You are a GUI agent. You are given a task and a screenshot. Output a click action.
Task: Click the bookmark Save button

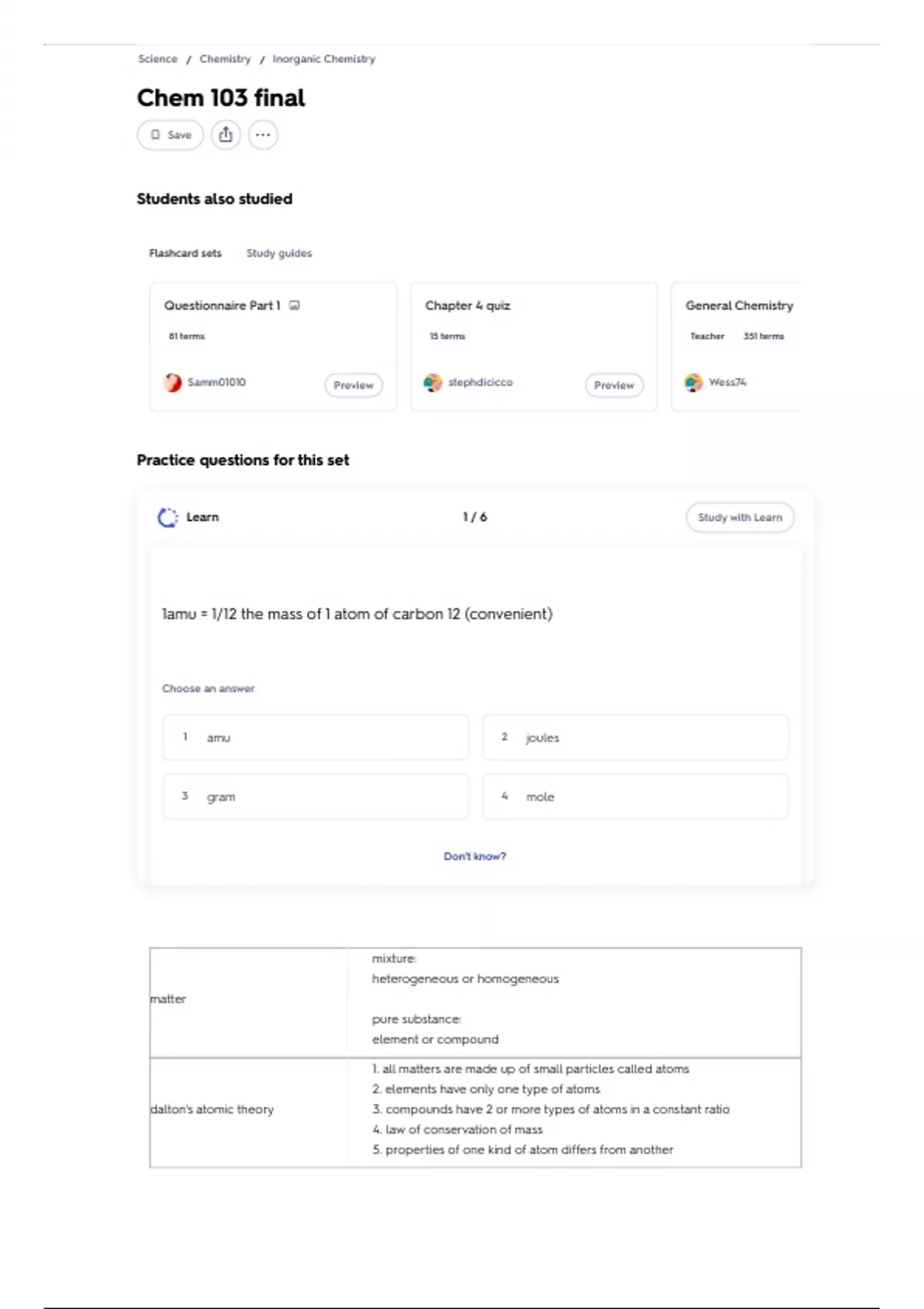point(170,135)
